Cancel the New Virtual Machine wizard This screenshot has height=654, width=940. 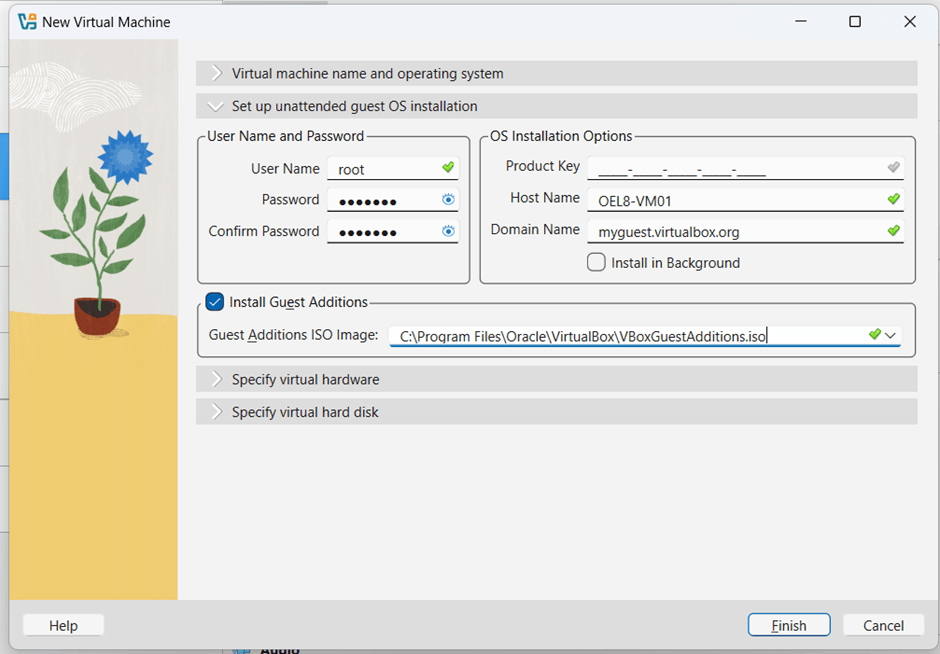click(883, 625)
